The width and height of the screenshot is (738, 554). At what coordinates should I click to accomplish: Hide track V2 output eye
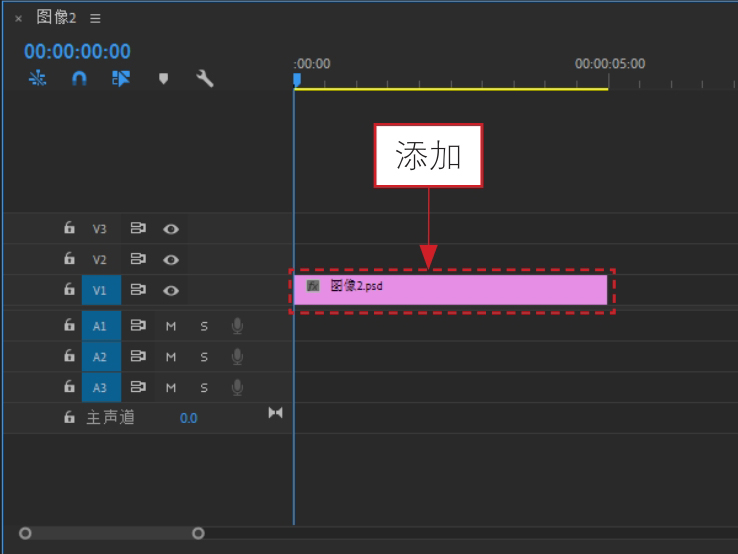click(x=171, y=260)
